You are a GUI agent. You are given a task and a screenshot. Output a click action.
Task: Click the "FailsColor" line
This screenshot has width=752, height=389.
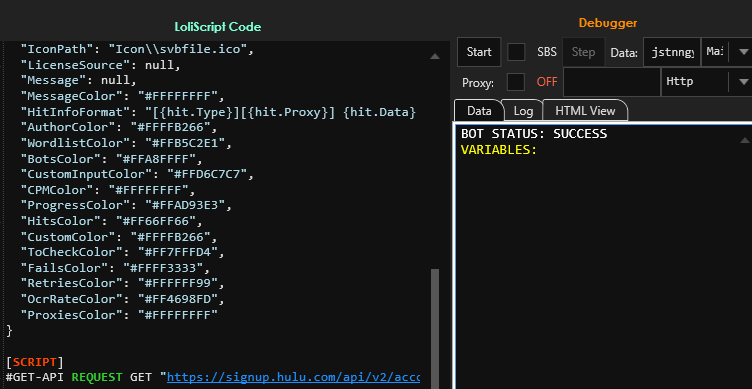point(115,268)
